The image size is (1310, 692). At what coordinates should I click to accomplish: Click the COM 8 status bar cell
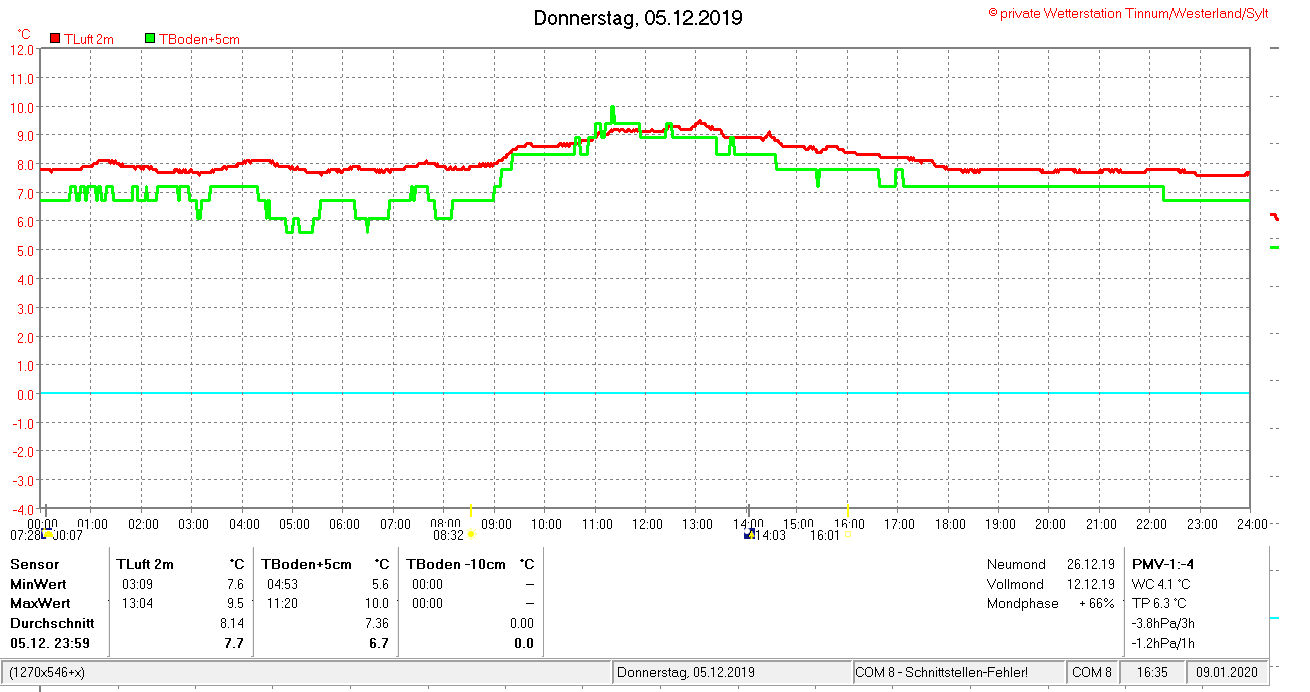(x=1092, y=672)
